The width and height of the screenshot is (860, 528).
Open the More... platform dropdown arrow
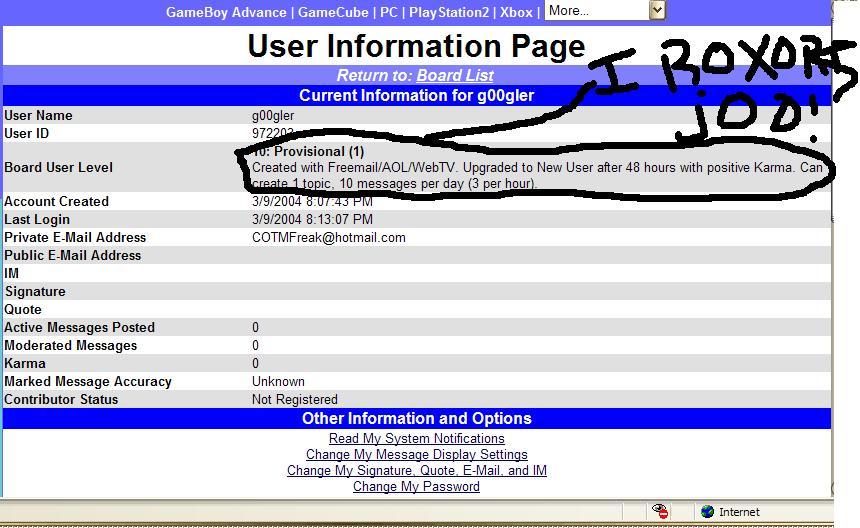click(657, 10)
